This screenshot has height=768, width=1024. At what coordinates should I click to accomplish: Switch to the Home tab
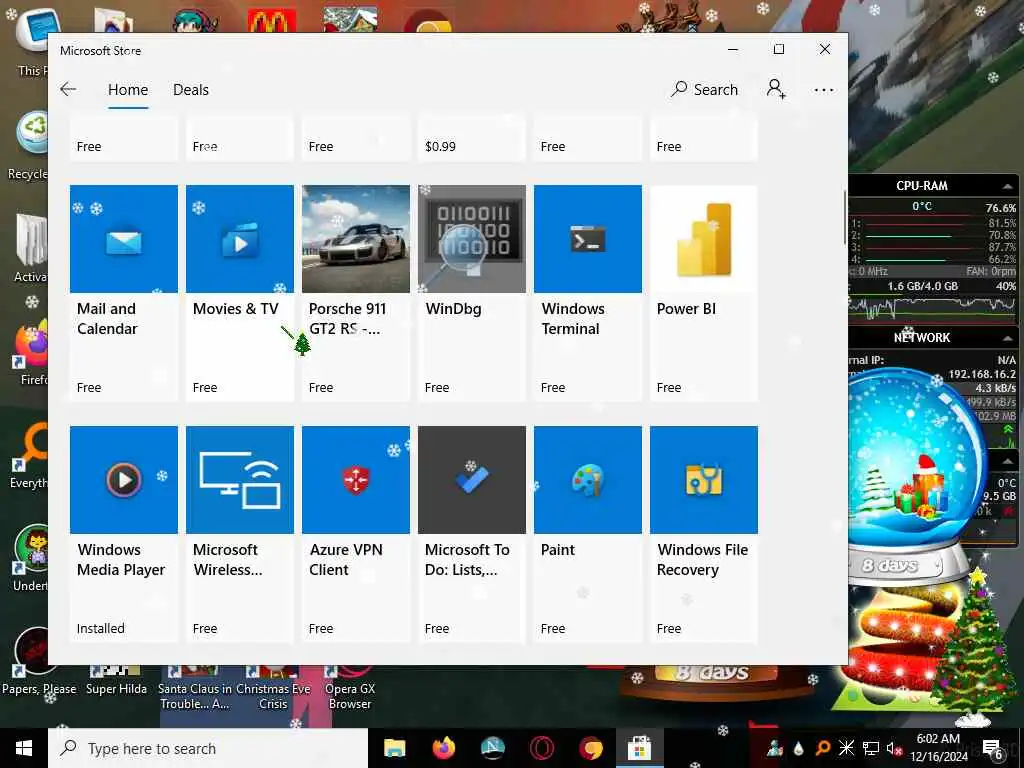click(x=128, y=89)
